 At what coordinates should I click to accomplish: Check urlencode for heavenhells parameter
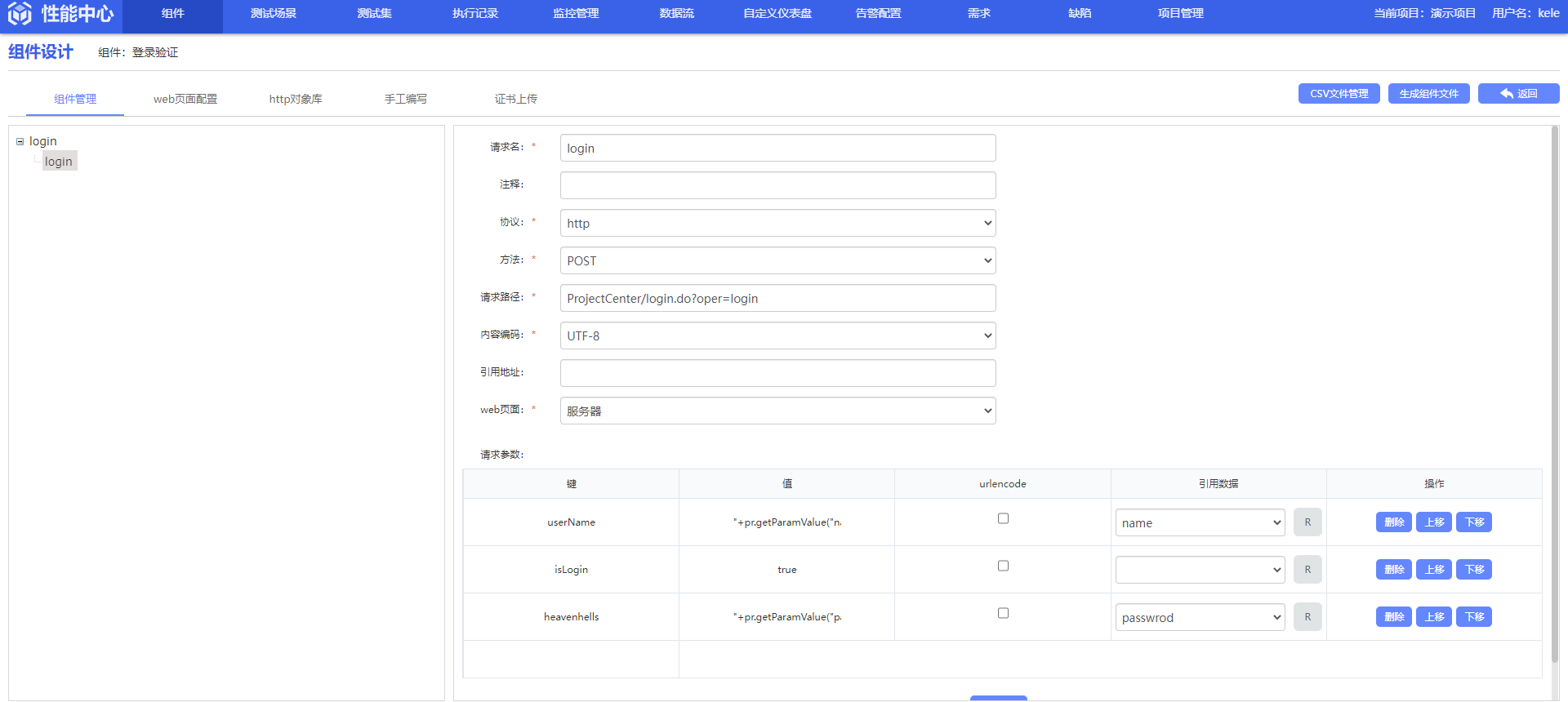[x=1003, y=613]
